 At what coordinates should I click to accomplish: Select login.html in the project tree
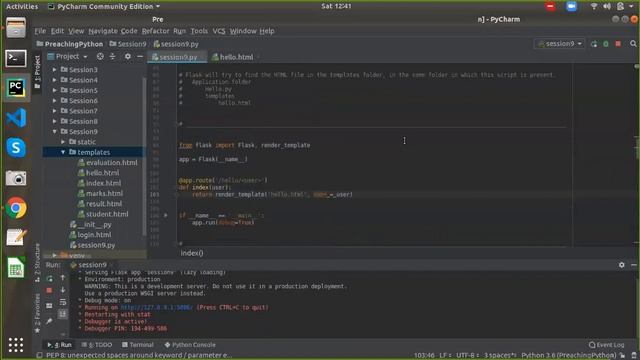click(90, 235)
